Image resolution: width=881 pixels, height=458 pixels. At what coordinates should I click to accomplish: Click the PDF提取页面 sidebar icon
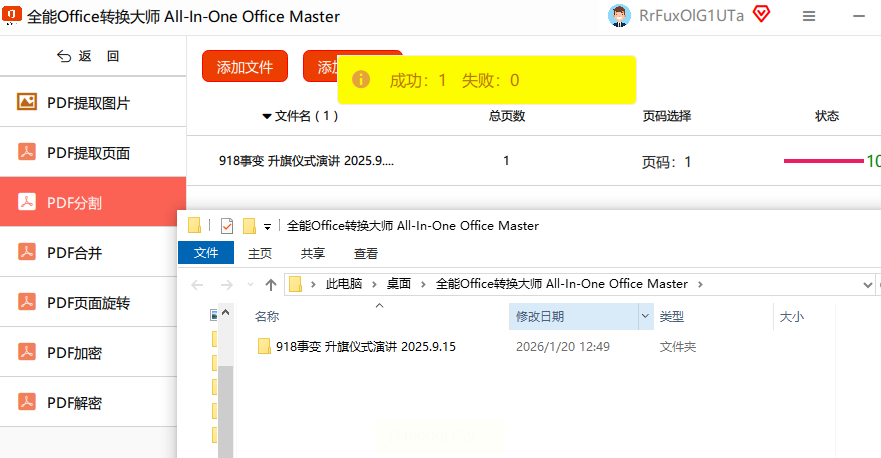point(27,152)
